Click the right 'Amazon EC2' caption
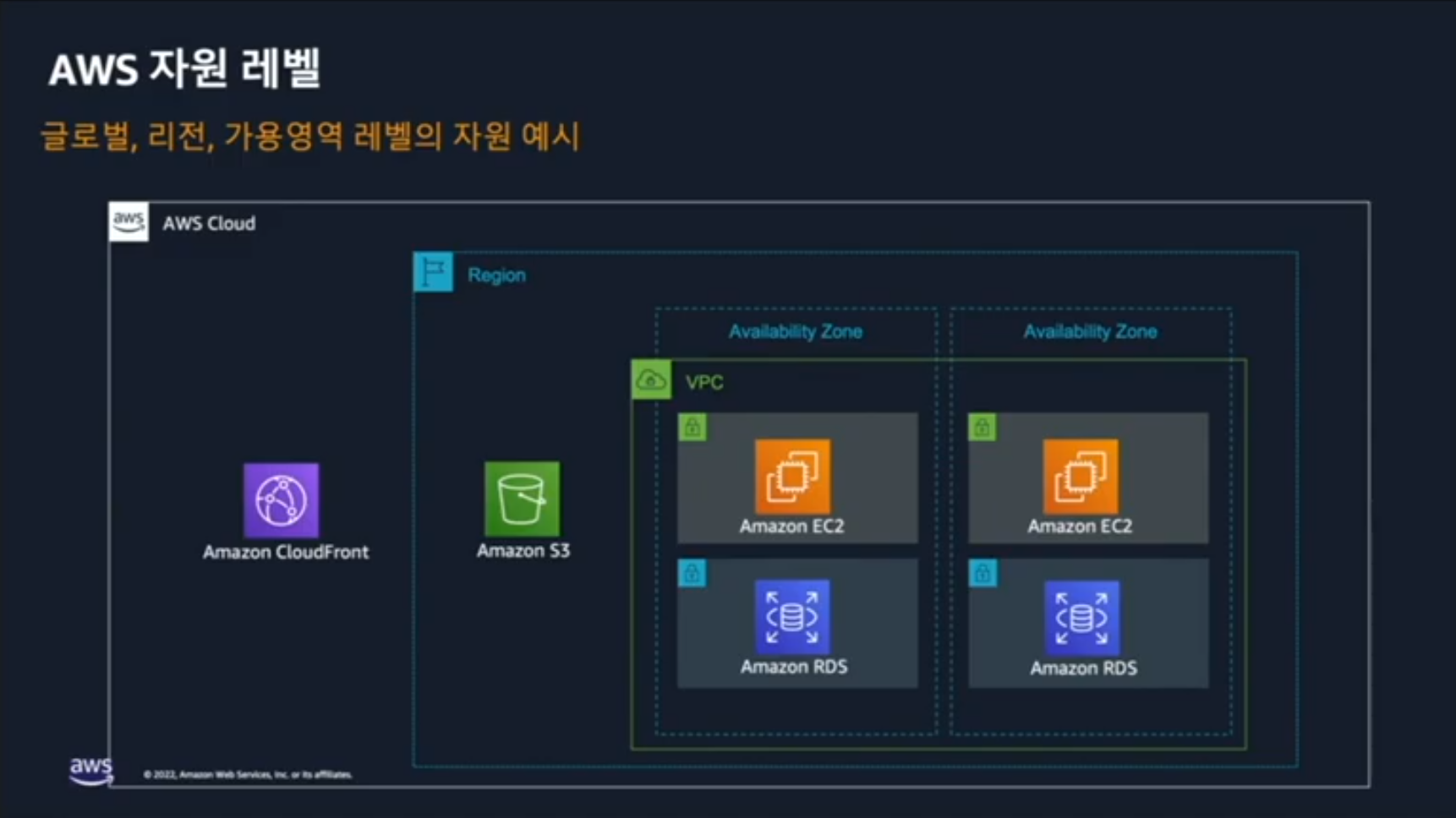 point(1080,526)
